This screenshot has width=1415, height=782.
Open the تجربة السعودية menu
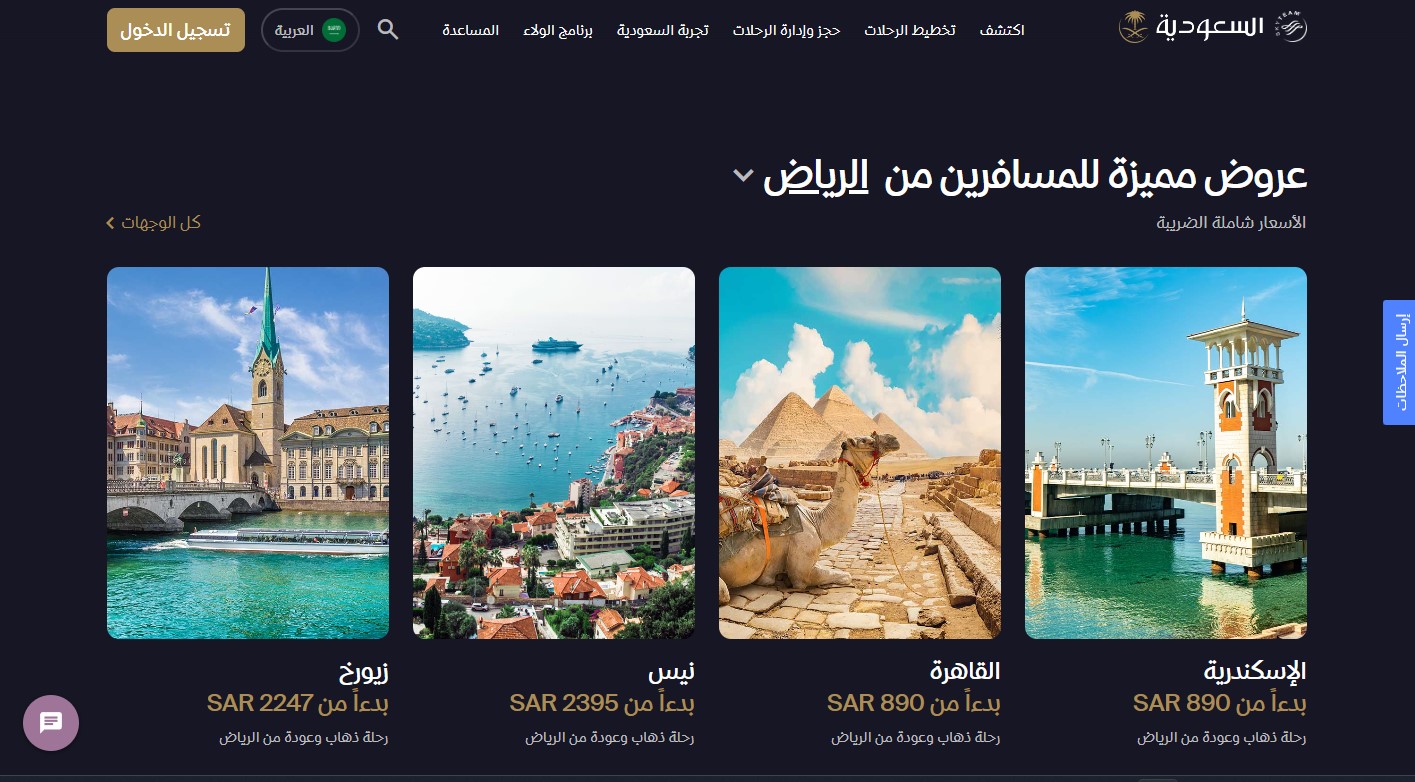(x=663, y=30)
